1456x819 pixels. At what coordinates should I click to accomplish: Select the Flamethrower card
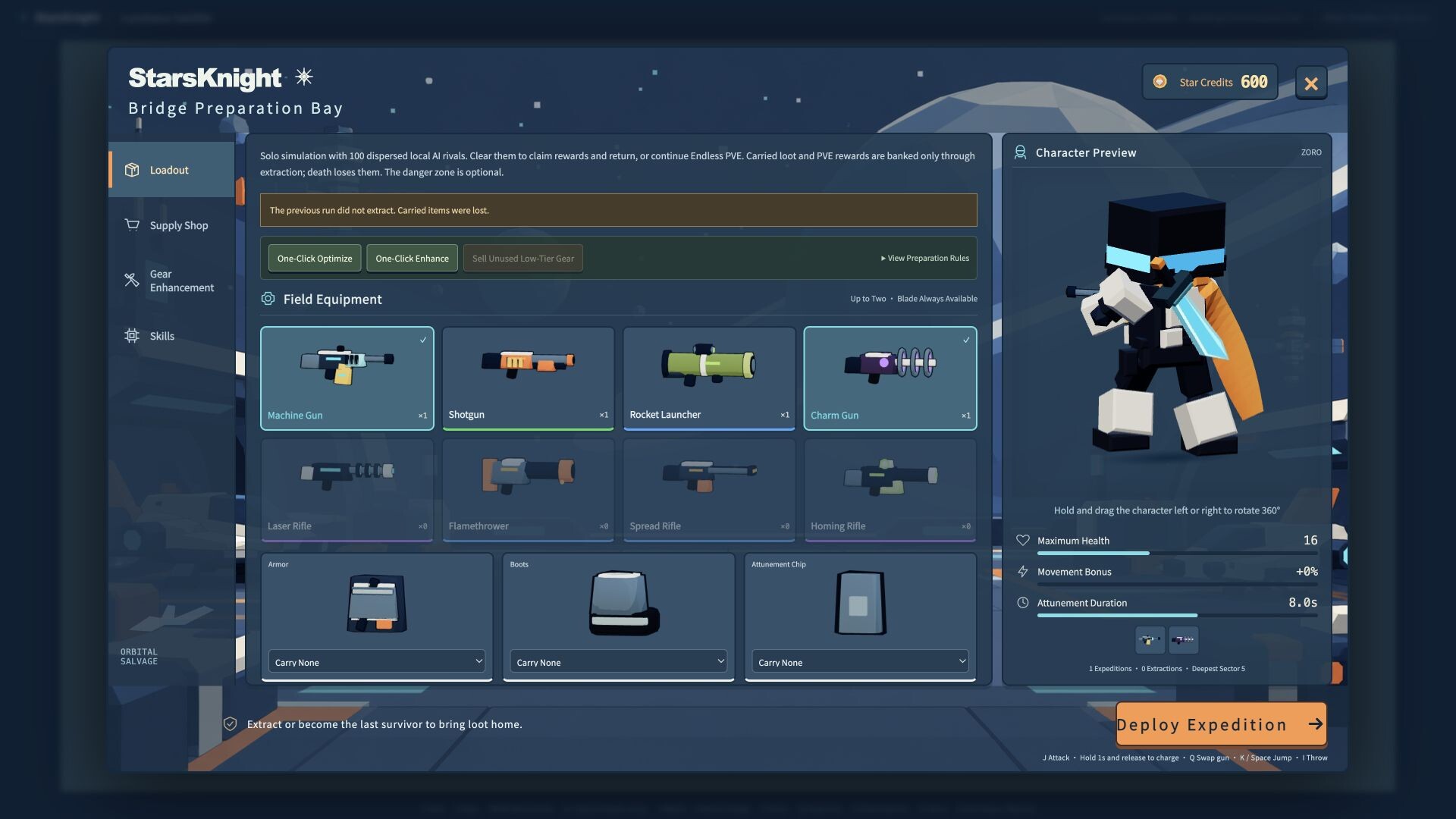click(x=528, y=490)
